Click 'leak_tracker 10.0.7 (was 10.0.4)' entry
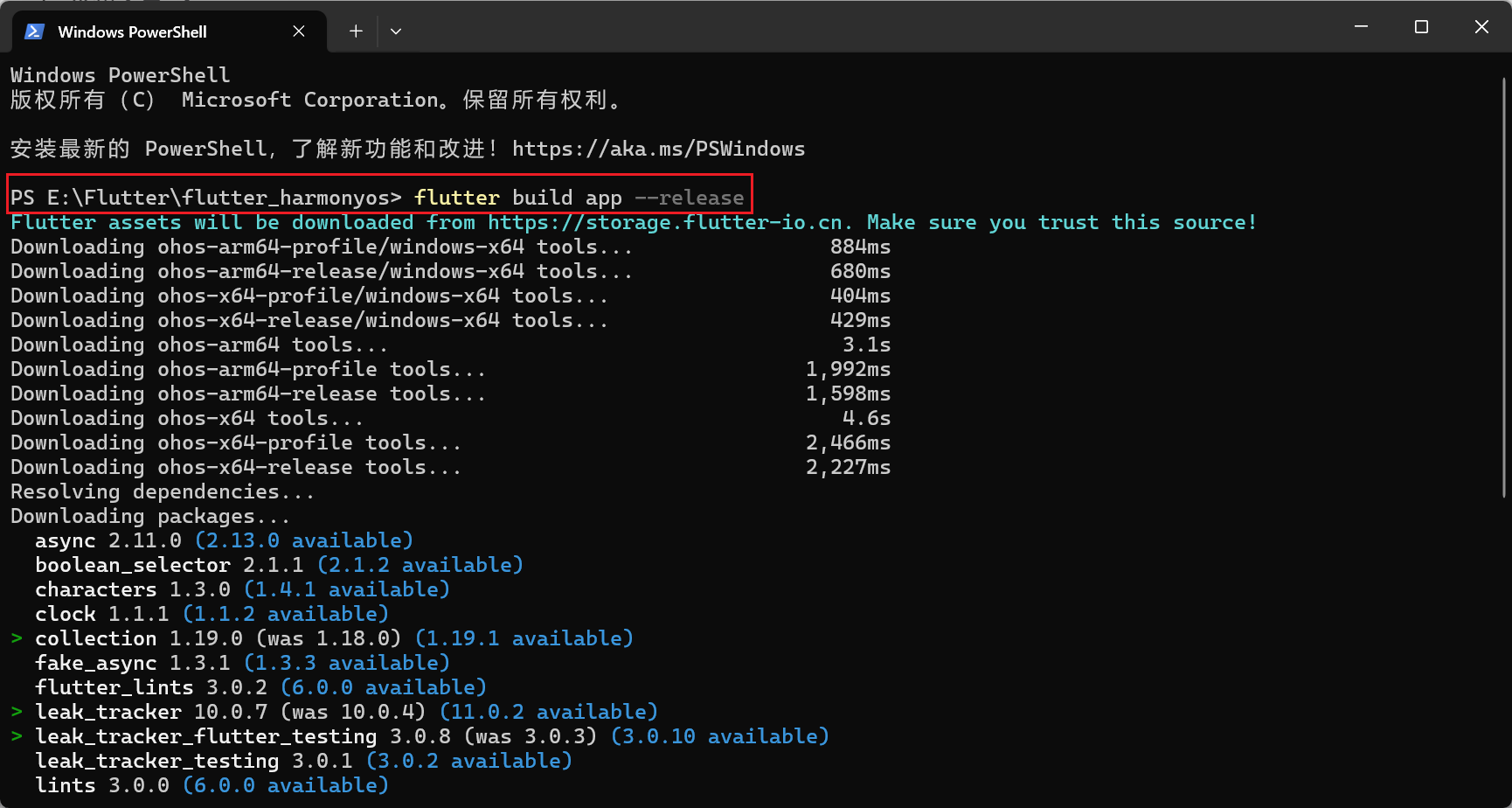The image size is (1512, 808). click(230, 712)
